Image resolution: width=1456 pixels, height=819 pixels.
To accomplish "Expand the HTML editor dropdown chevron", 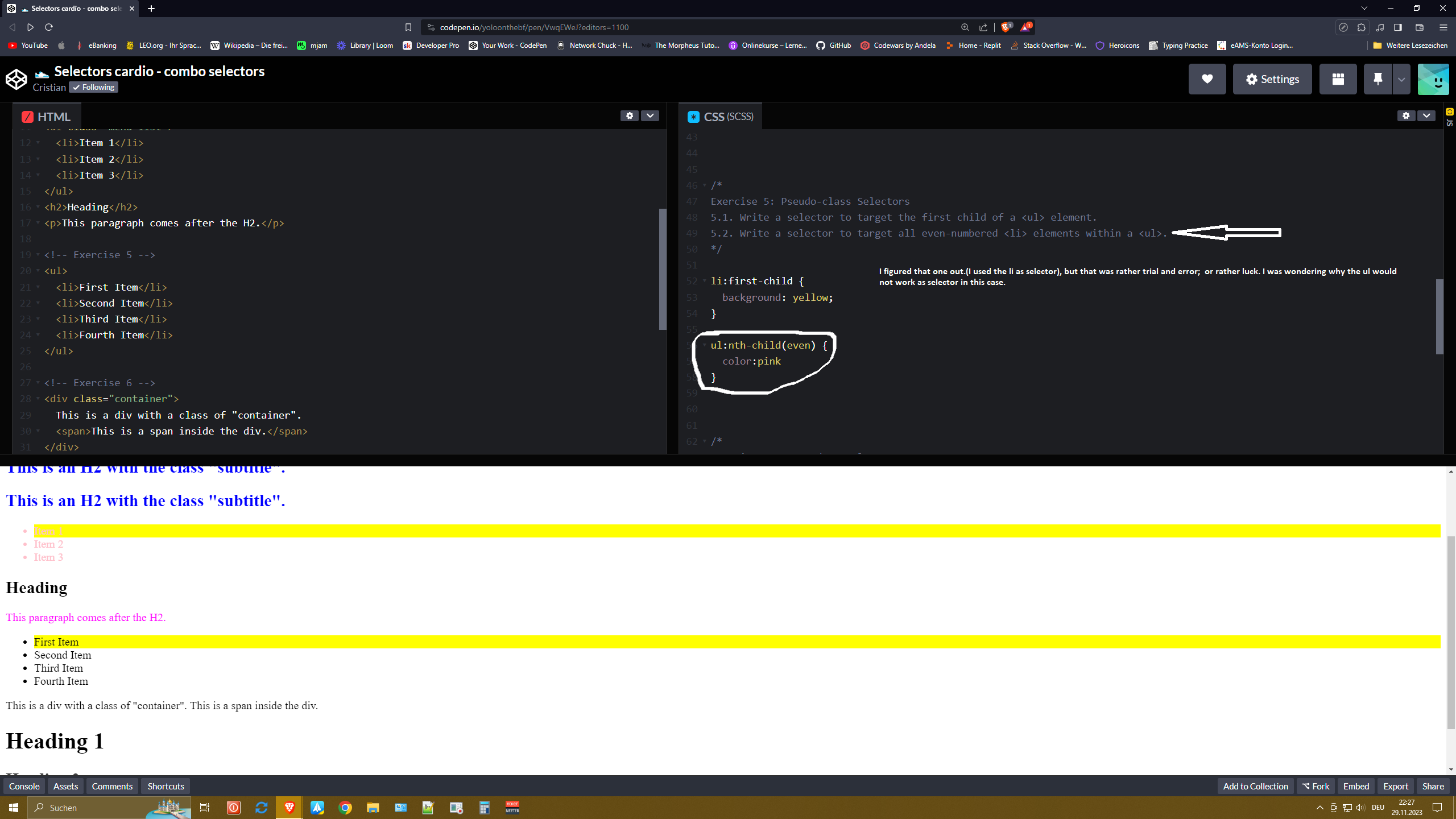I will point(650,115).
